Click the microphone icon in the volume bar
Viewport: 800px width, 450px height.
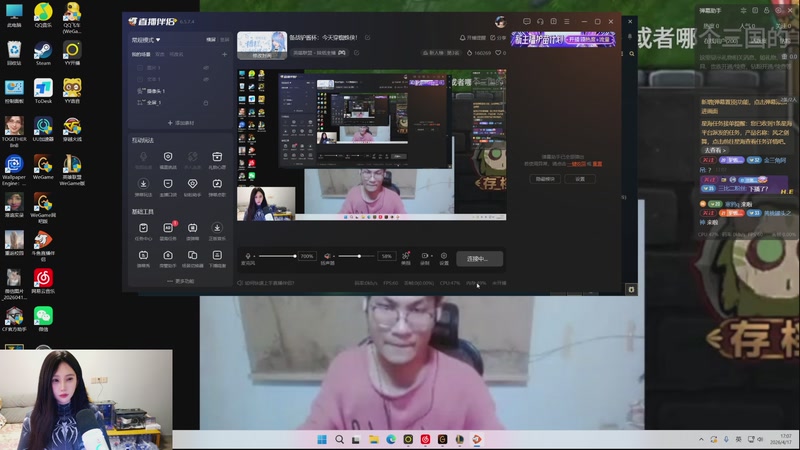[x=248, y=256]
